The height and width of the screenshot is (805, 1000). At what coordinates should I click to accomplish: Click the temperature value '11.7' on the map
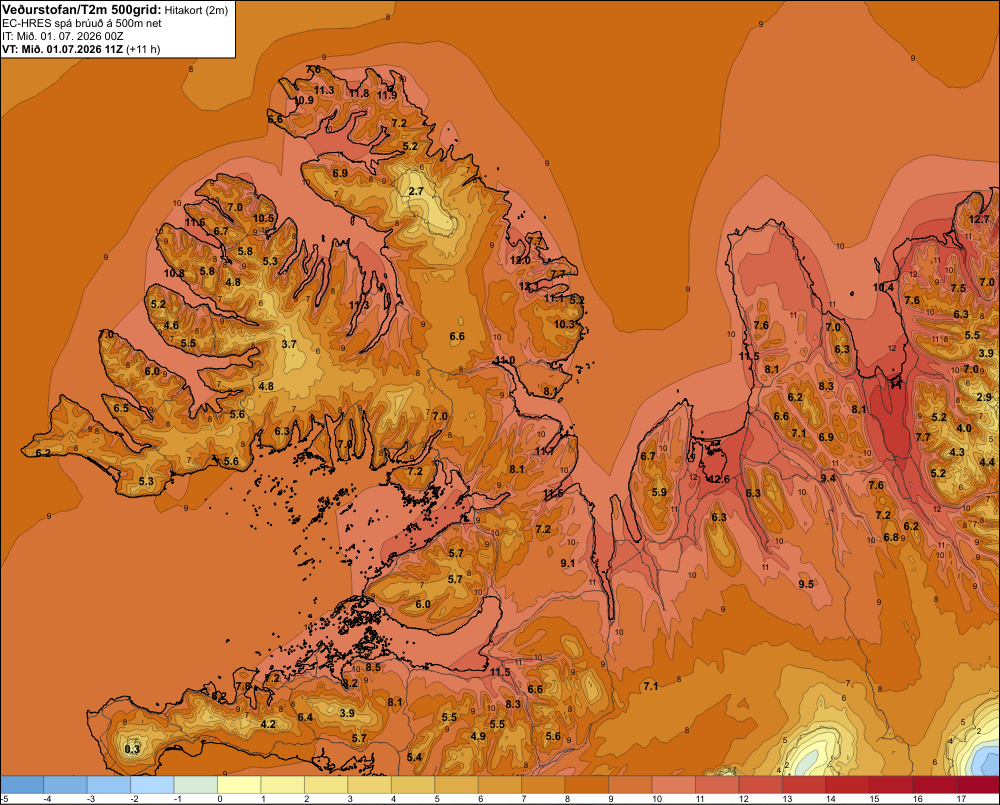click(545, 451)
